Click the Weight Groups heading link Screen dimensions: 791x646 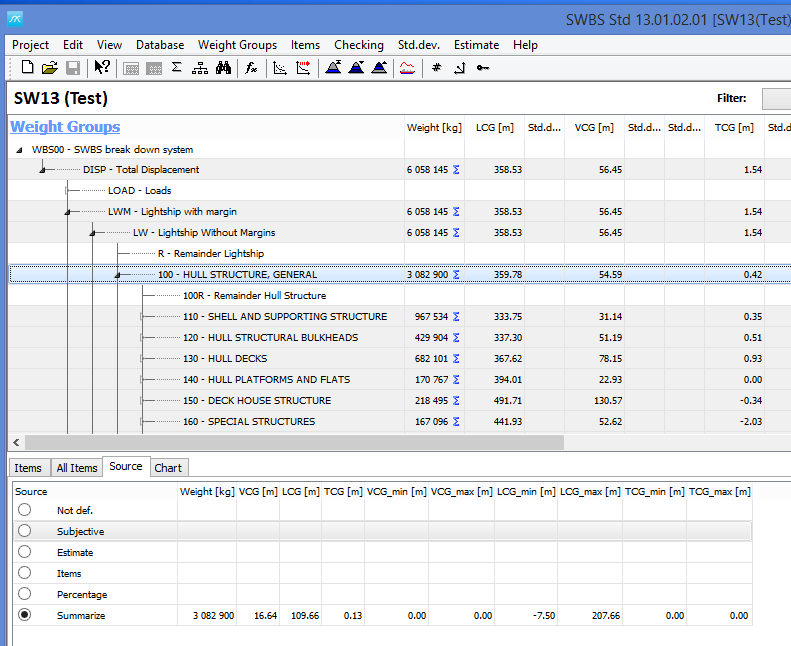tap(65, 127)
